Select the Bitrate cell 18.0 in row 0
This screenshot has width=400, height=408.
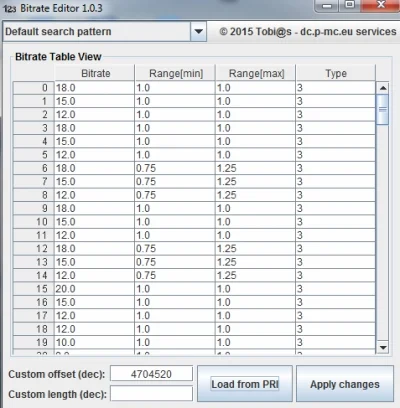[95, 88]
